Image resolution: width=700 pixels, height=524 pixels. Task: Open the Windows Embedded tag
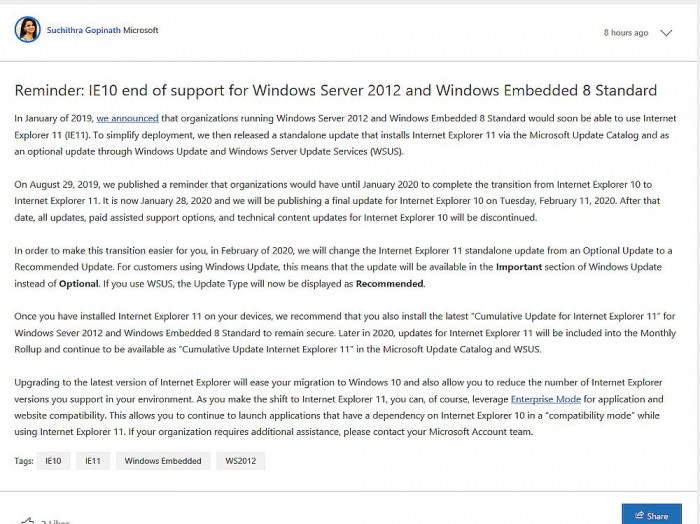pos(163,461)
